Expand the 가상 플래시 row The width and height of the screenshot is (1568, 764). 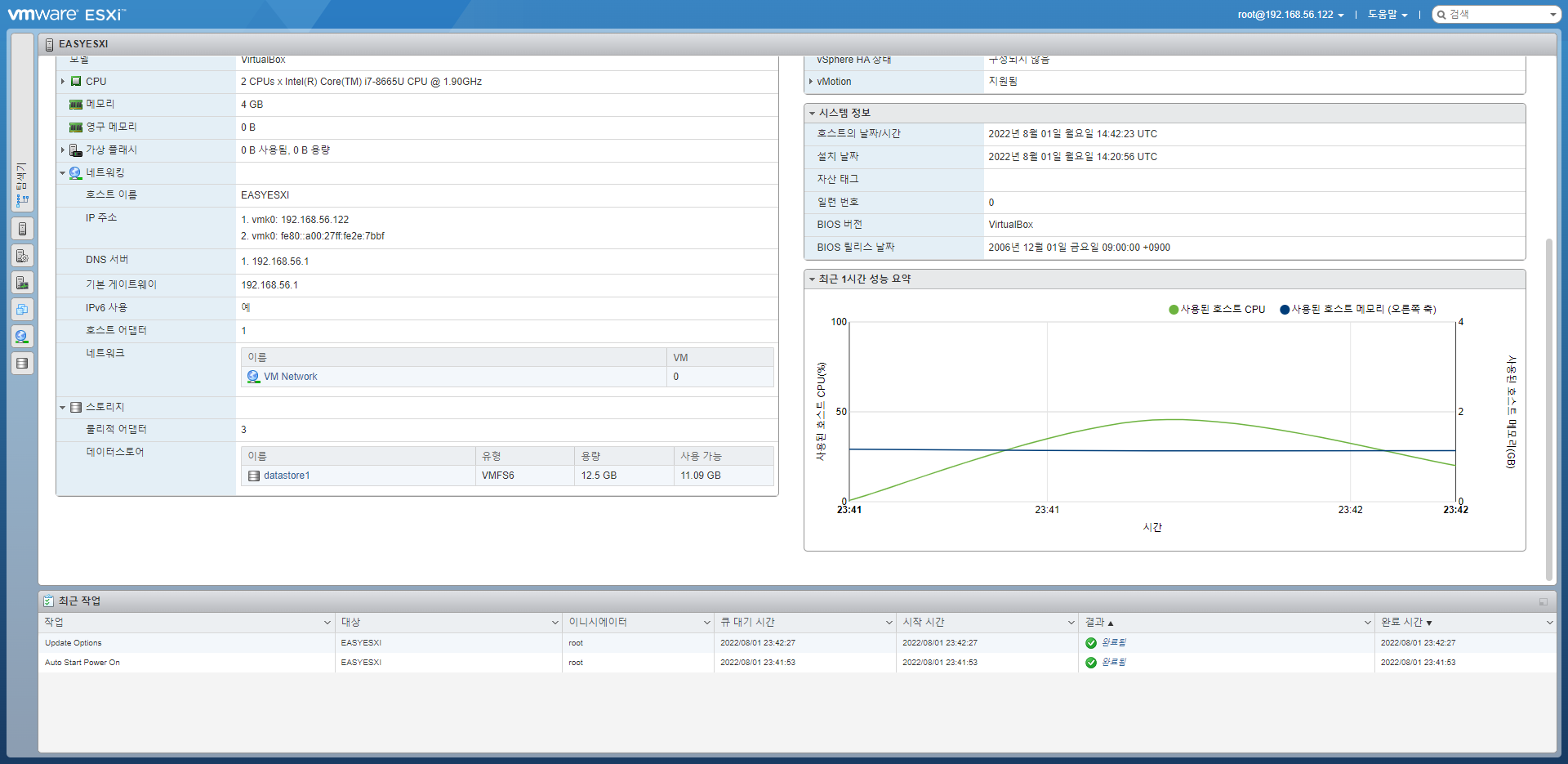[x=63, y=150]
